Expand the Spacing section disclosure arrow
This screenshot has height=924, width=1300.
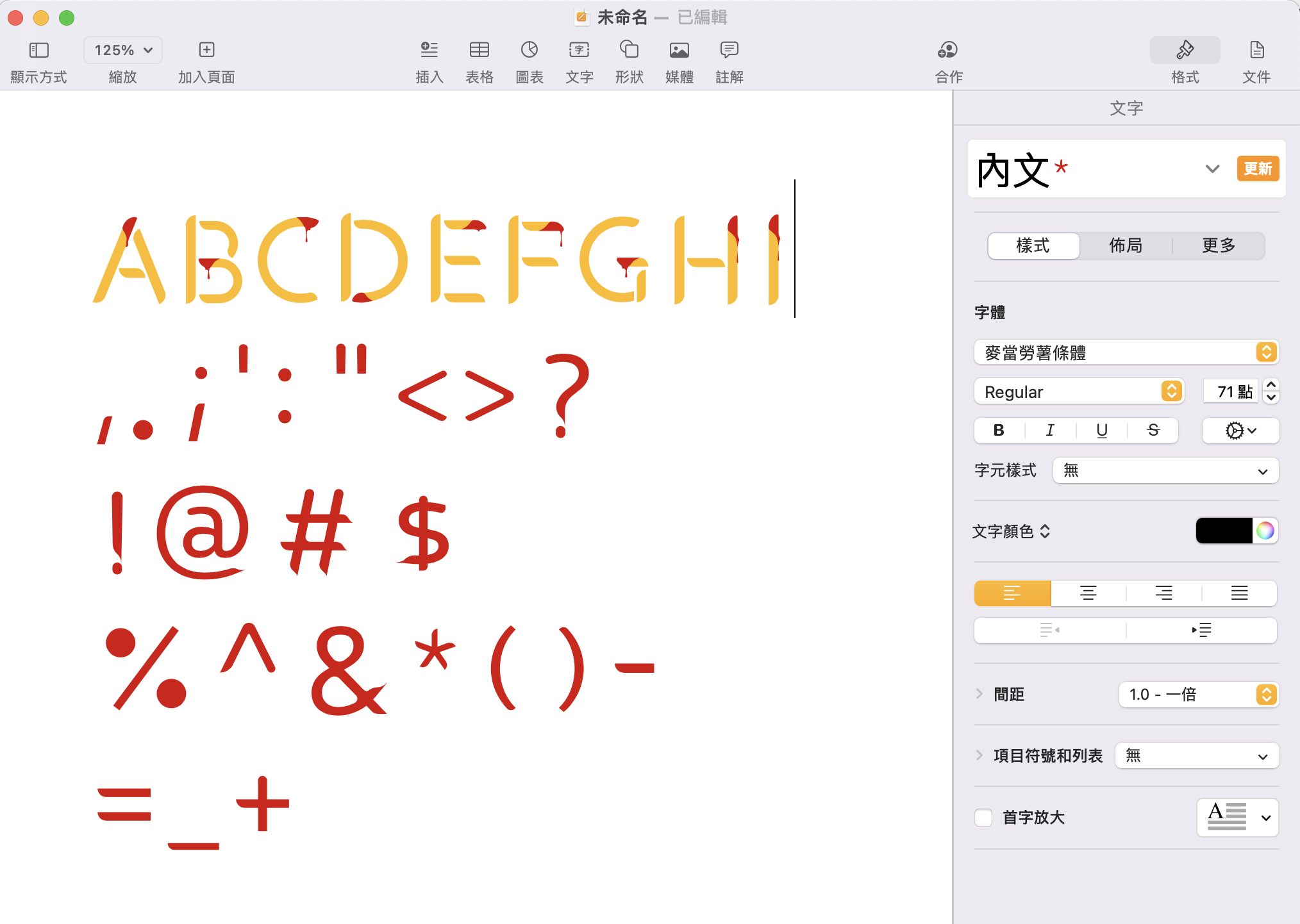click(x=979, y=694)
